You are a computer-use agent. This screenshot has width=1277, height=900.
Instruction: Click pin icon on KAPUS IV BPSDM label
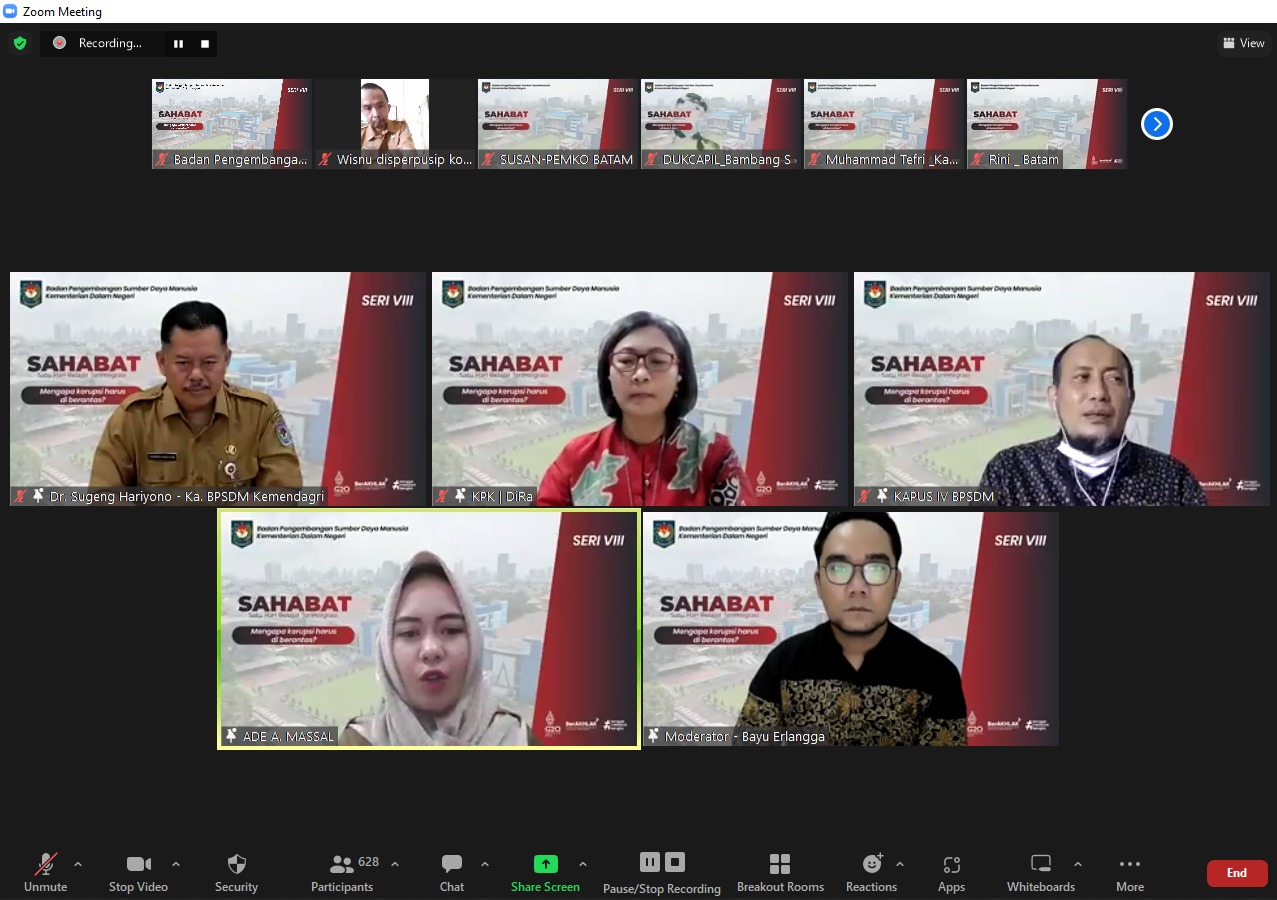[x=882, y=495]
